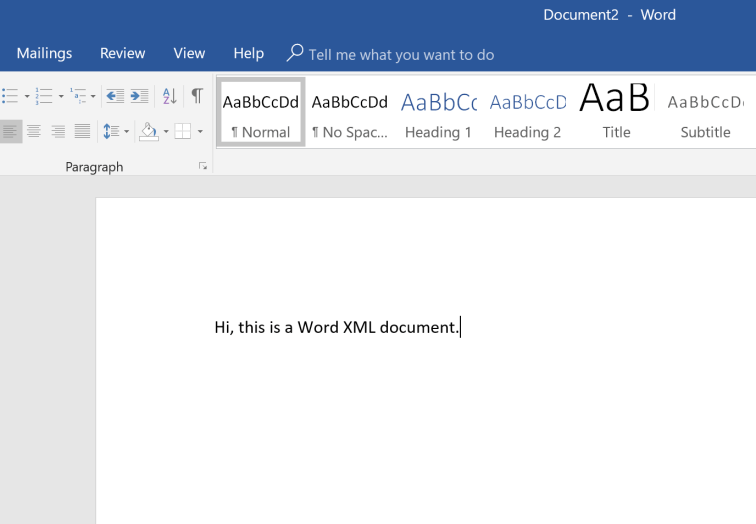Center the paragraph text
The width and height of the screenshot is (756, 524).
pos(34,131)
